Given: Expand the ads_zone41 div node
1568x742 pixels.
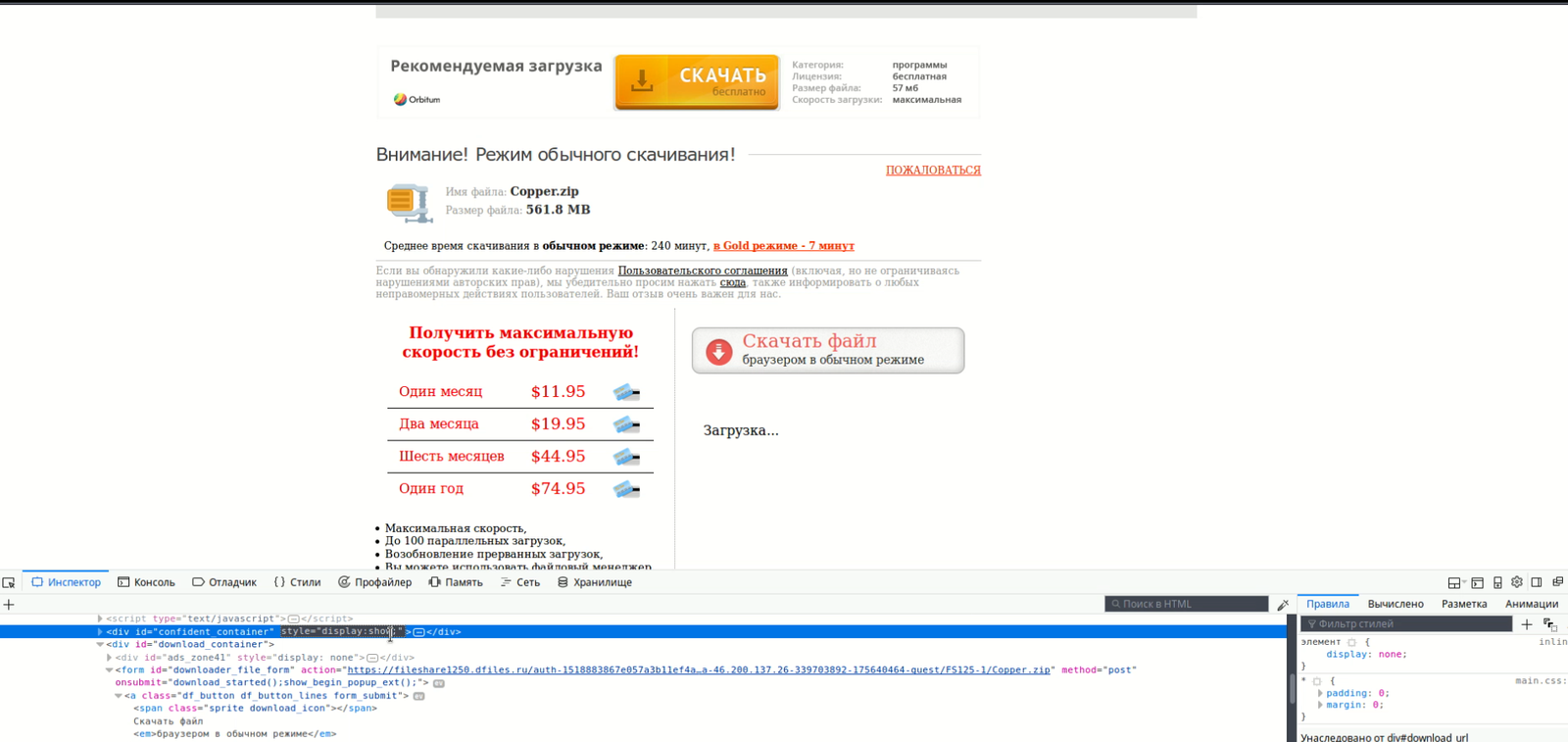Looking at the screenshot, I should click(109, 658).
